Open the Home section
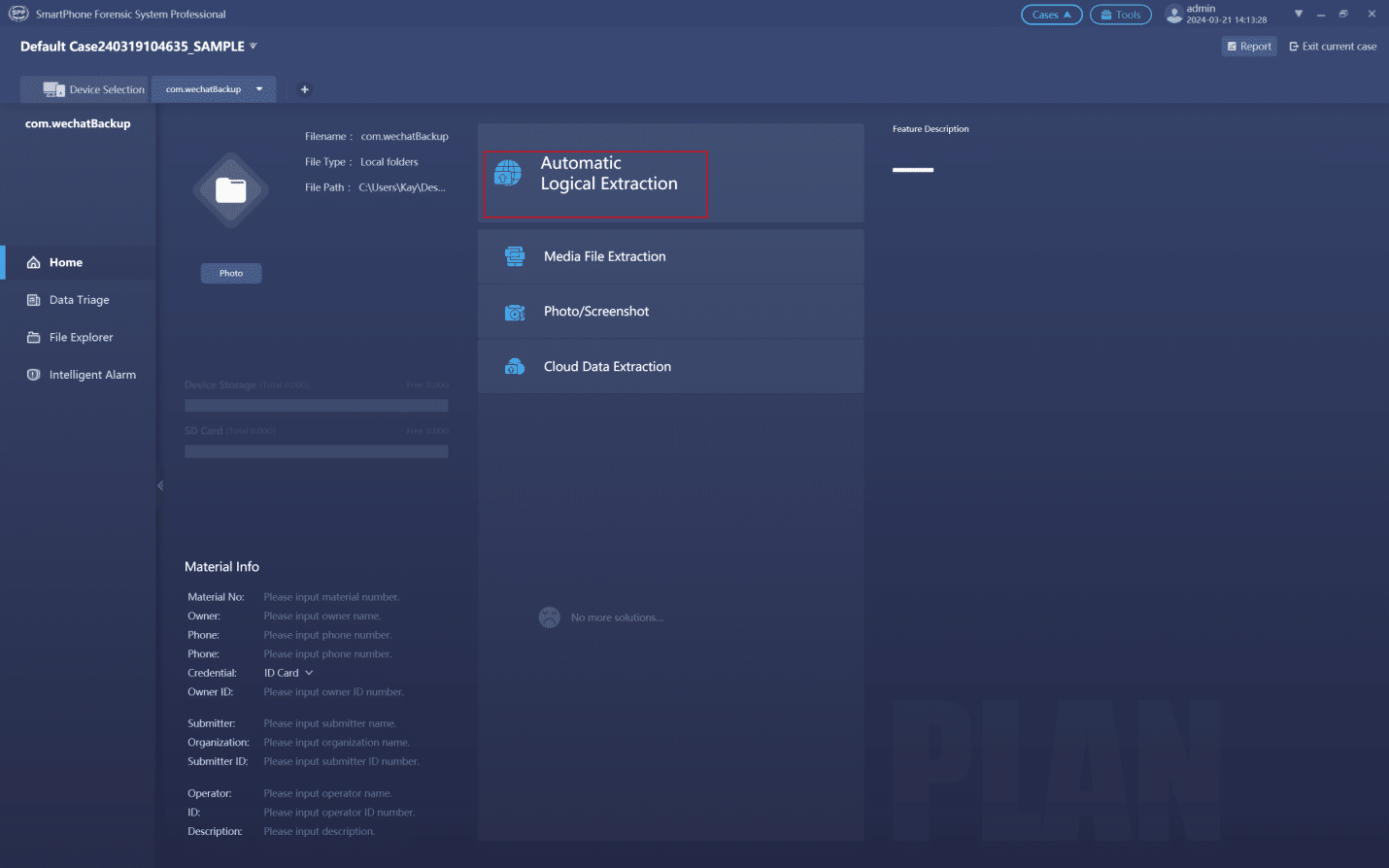The height and width of the screenshot is (868, 1389). (78, 262)
